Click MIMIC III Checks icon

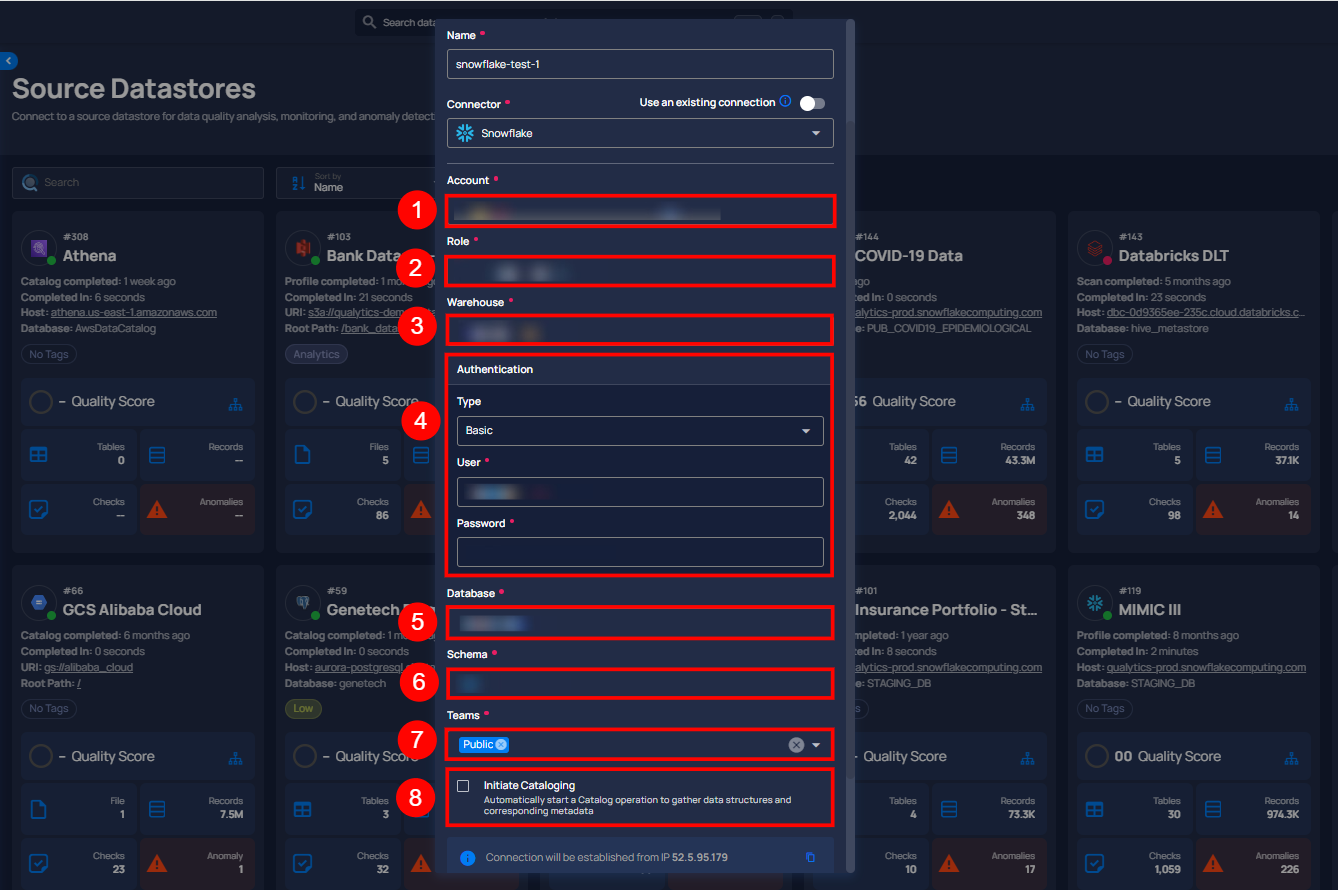click(x=1094, y=864)
